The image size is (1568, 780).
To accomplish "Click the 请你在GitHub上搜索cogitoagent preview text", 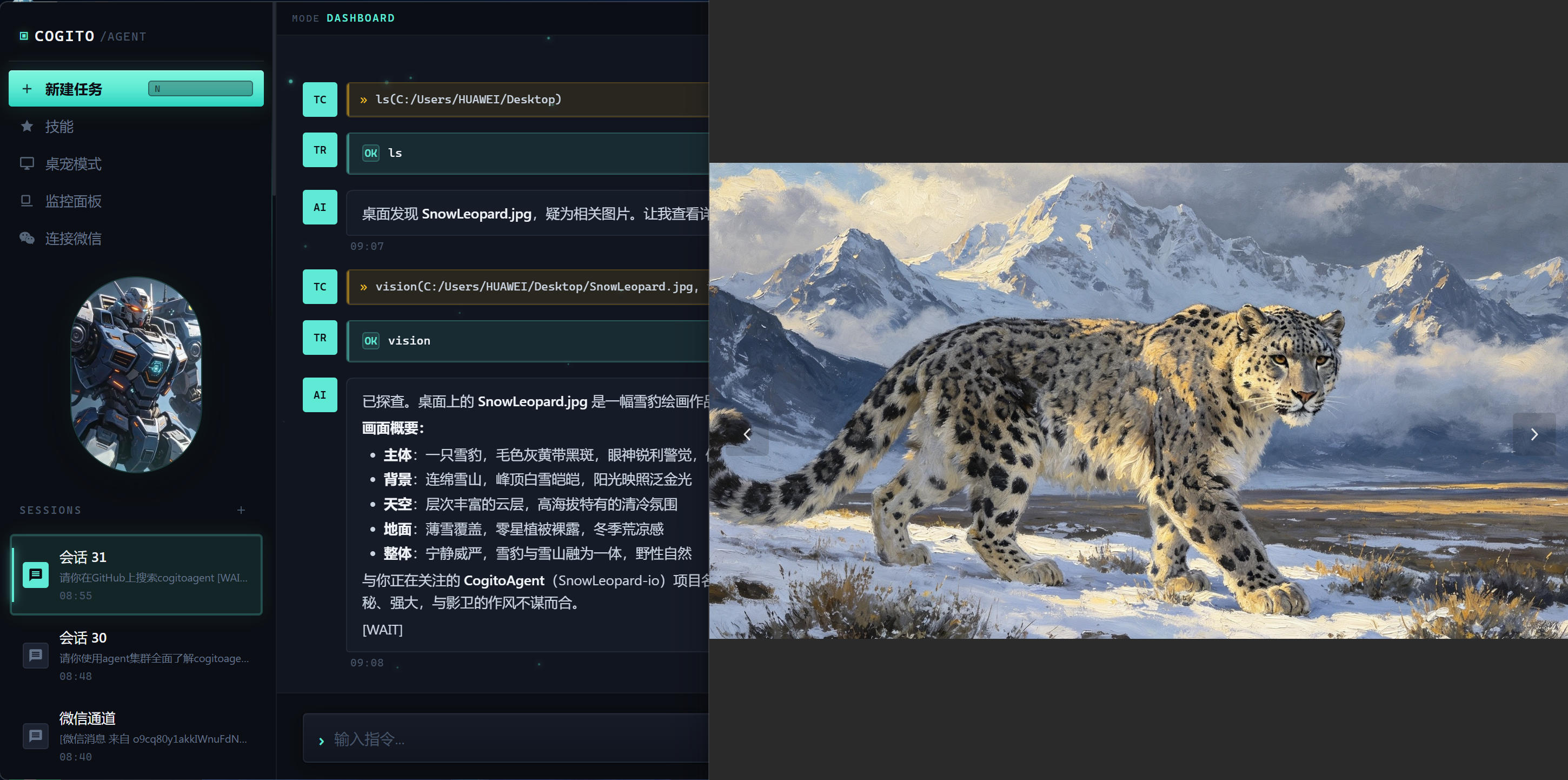I will pos(154,577).
